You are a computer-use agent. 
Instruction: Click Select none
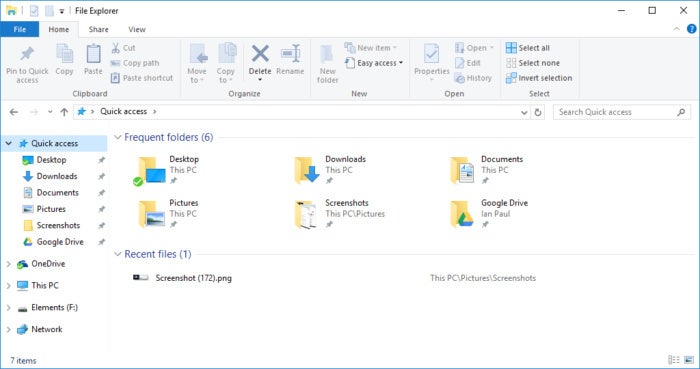point(533,63)
